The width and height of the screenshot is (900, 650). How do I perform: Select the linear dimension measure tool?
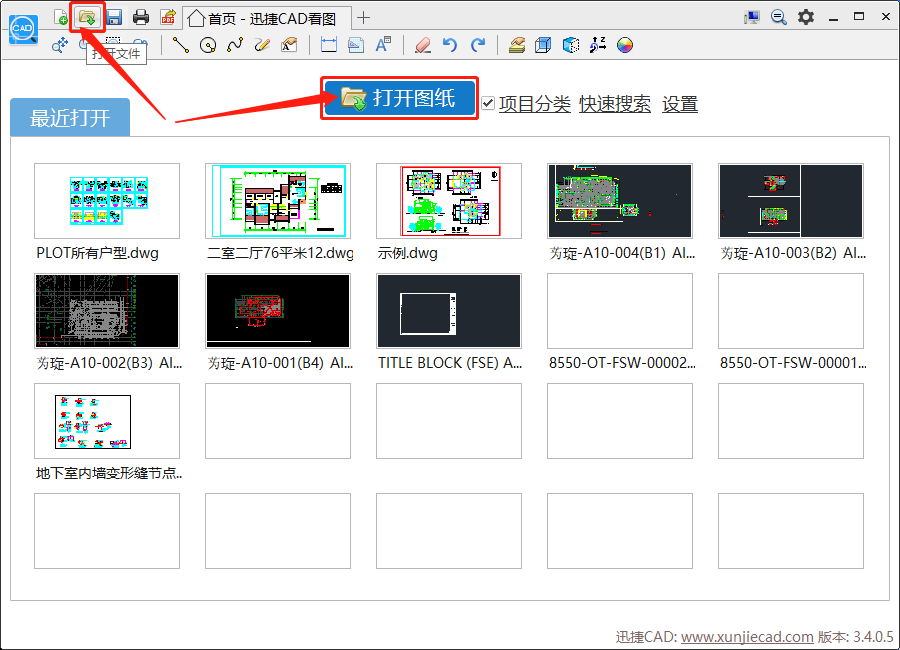[329, 45]
